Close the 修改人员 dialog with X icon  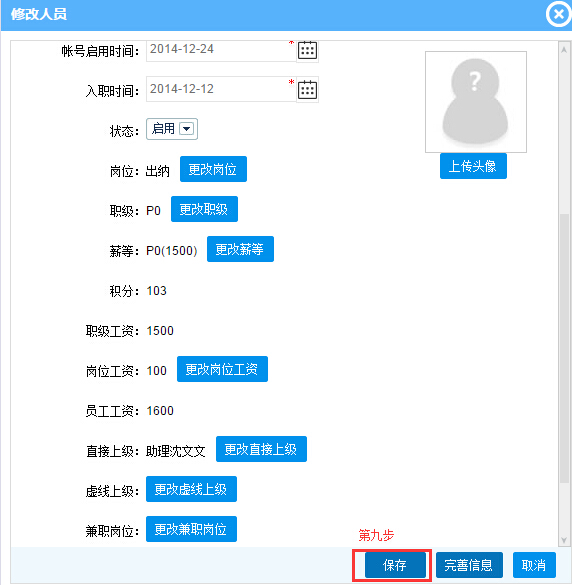pos(559,14)
